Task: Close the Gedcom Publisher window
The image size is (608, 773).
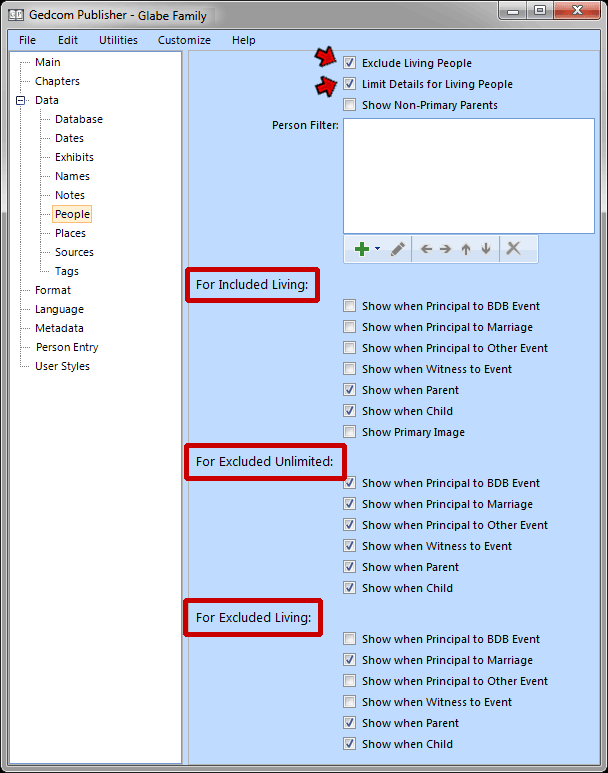Action: click(x=577, y=11)
